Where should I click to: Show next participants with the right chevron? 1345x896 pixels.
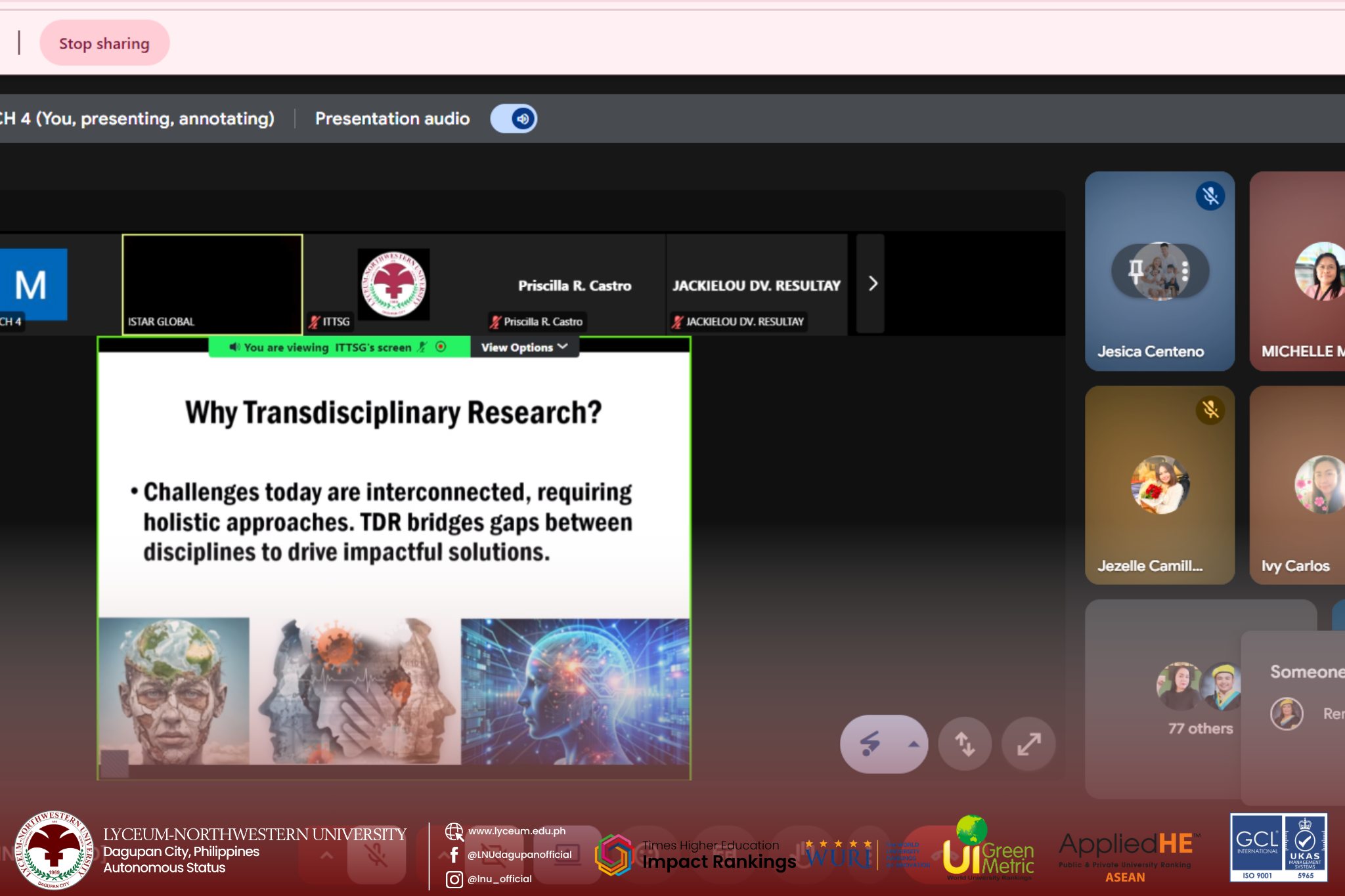pyautogui.click(x=872, y=284)
